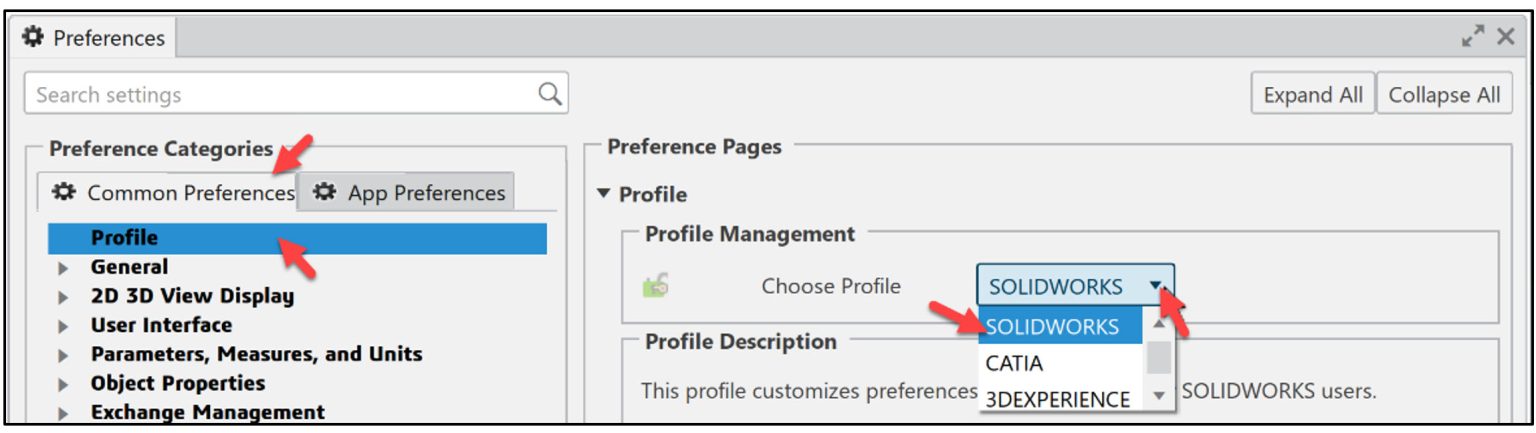Open the Choose Profile dropdown
This screenshot has height=433, width=1536.
tap(1156, 286)
